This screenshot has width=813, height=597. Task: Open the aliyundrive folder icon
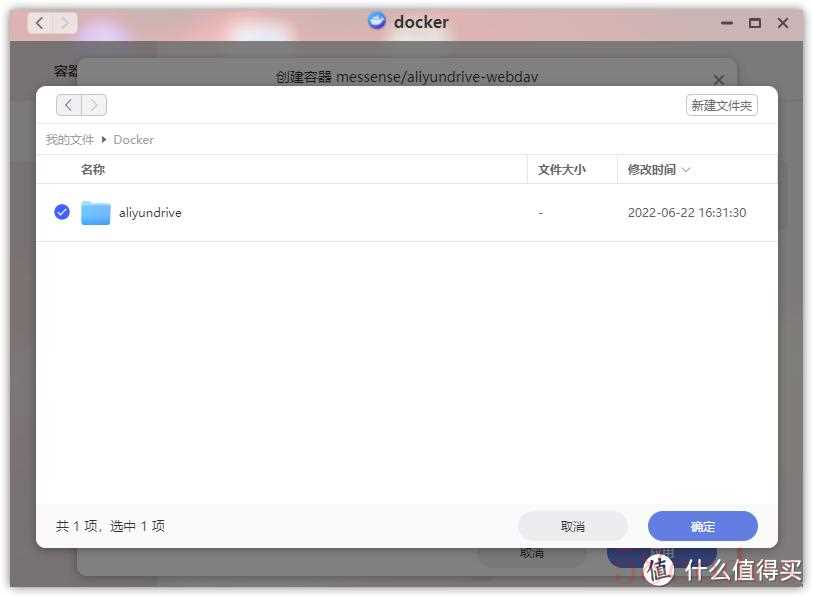96,213
